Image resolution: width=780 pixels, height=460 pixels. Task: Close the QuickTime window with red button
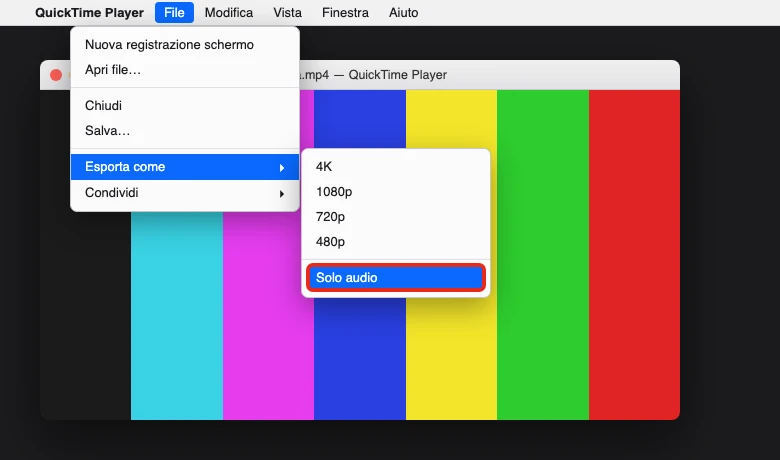click(56, 75)
